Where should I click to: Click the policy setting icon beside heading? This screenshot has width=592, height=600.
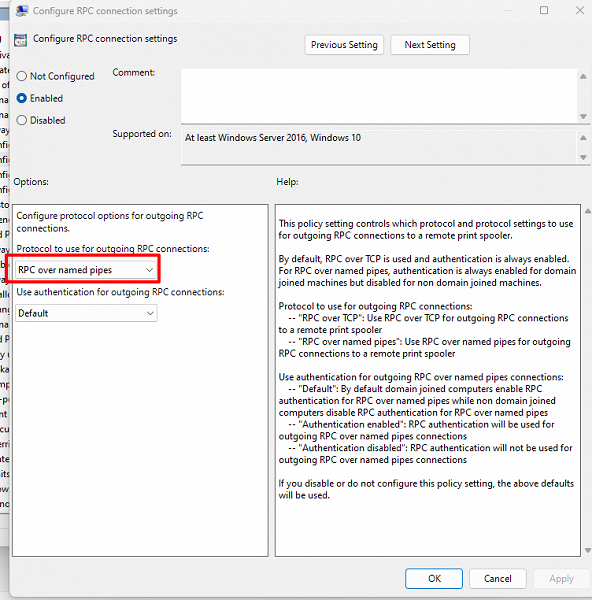pyautogui.click(x=21, y=40)
